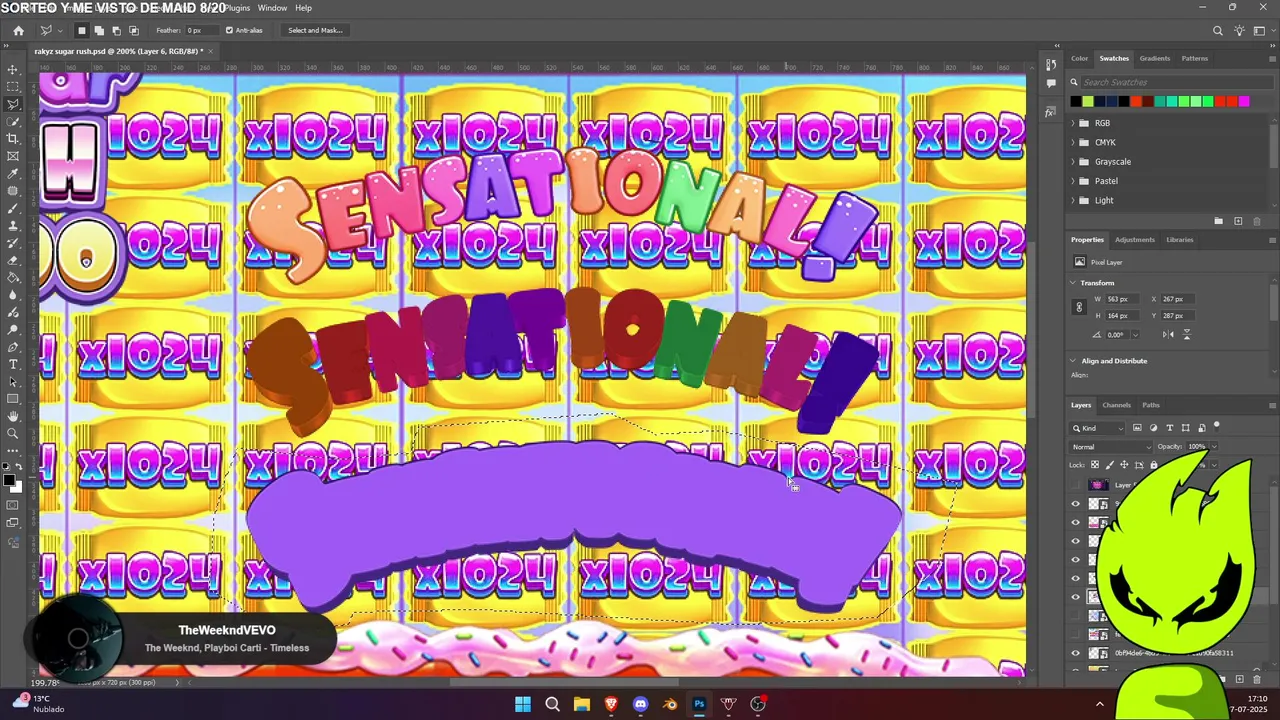Select the Paint Bucket tool
Image resolution: width=1280 pixels, height=720 pixels.
(13, 278)
